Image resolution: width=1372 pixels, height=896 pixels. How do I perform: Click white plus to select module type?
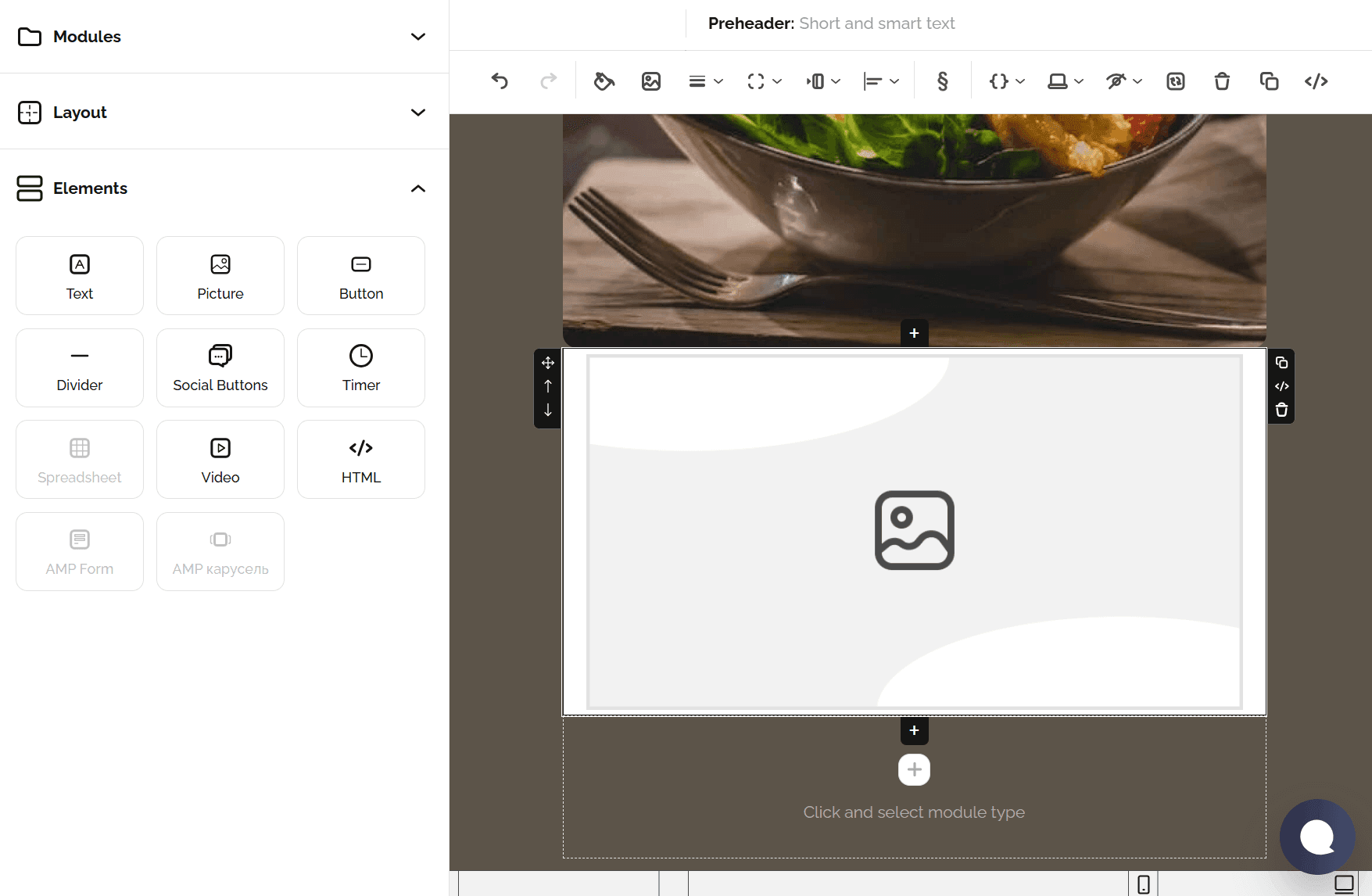914,770
